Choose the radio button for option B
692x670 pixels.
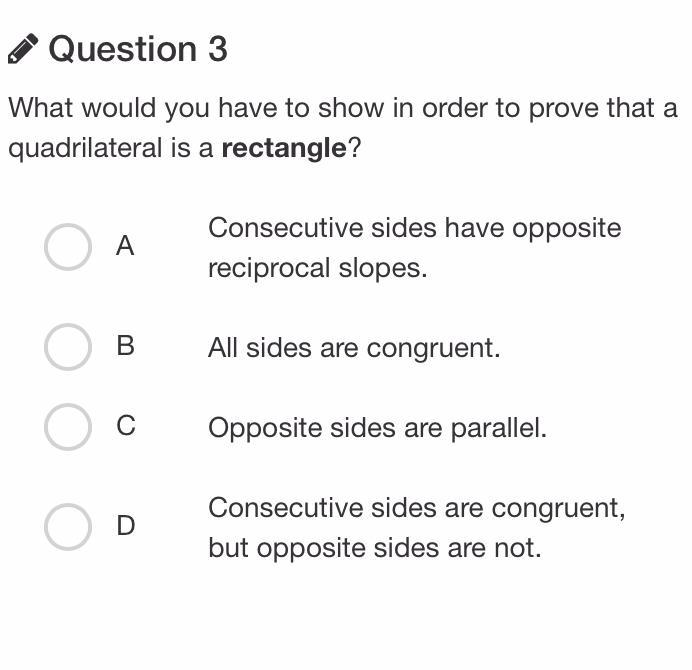(68, 346)
